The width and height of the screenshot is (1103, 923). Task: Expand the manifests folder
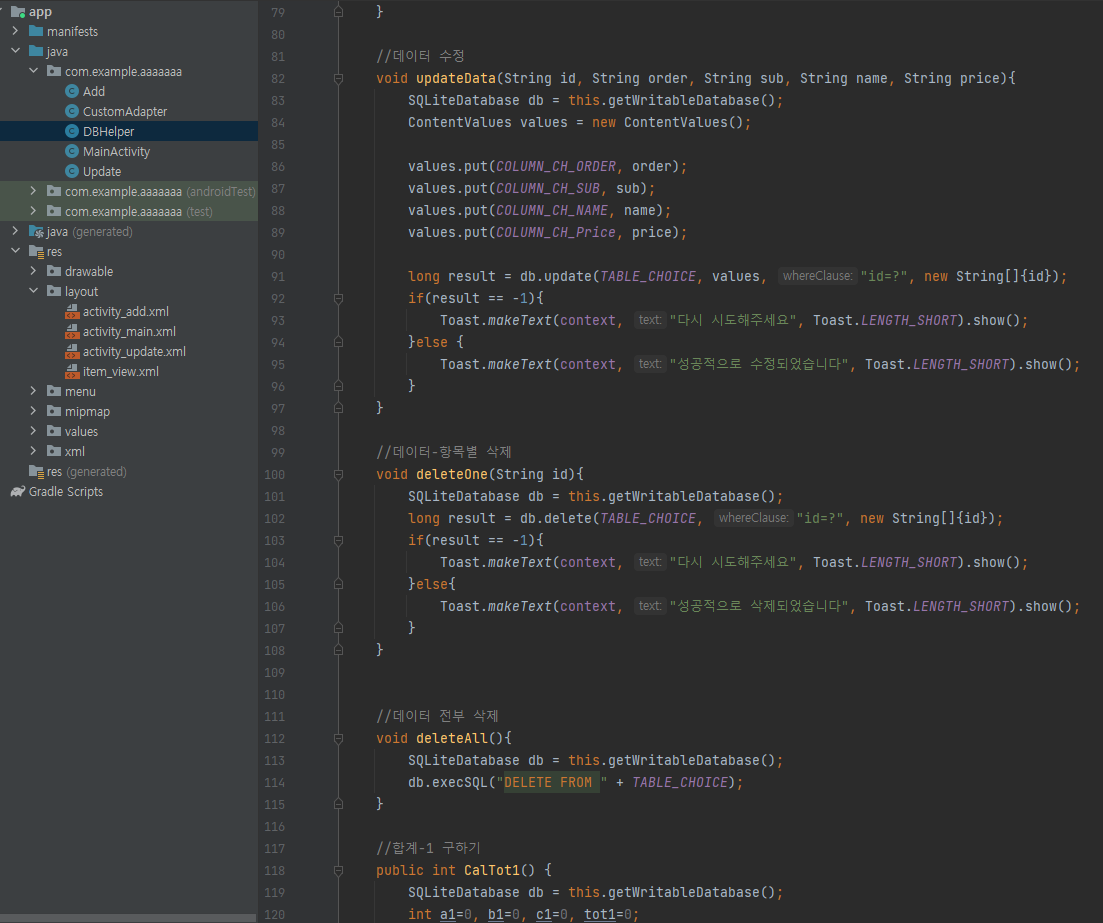pyautogui.click(x=15, y=31)
